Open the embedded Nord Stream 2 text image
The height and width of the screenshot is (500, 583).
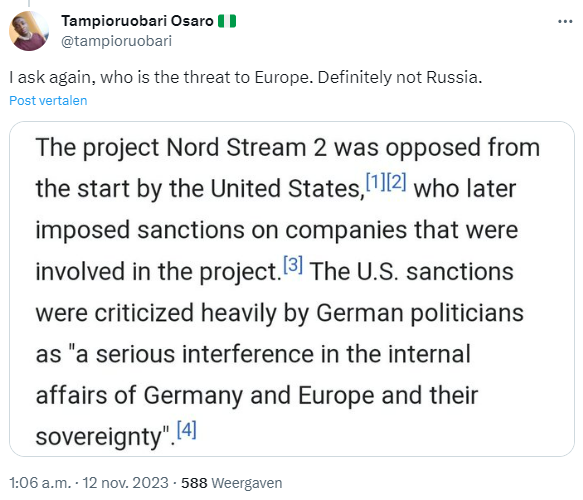[x=292, y=289]
